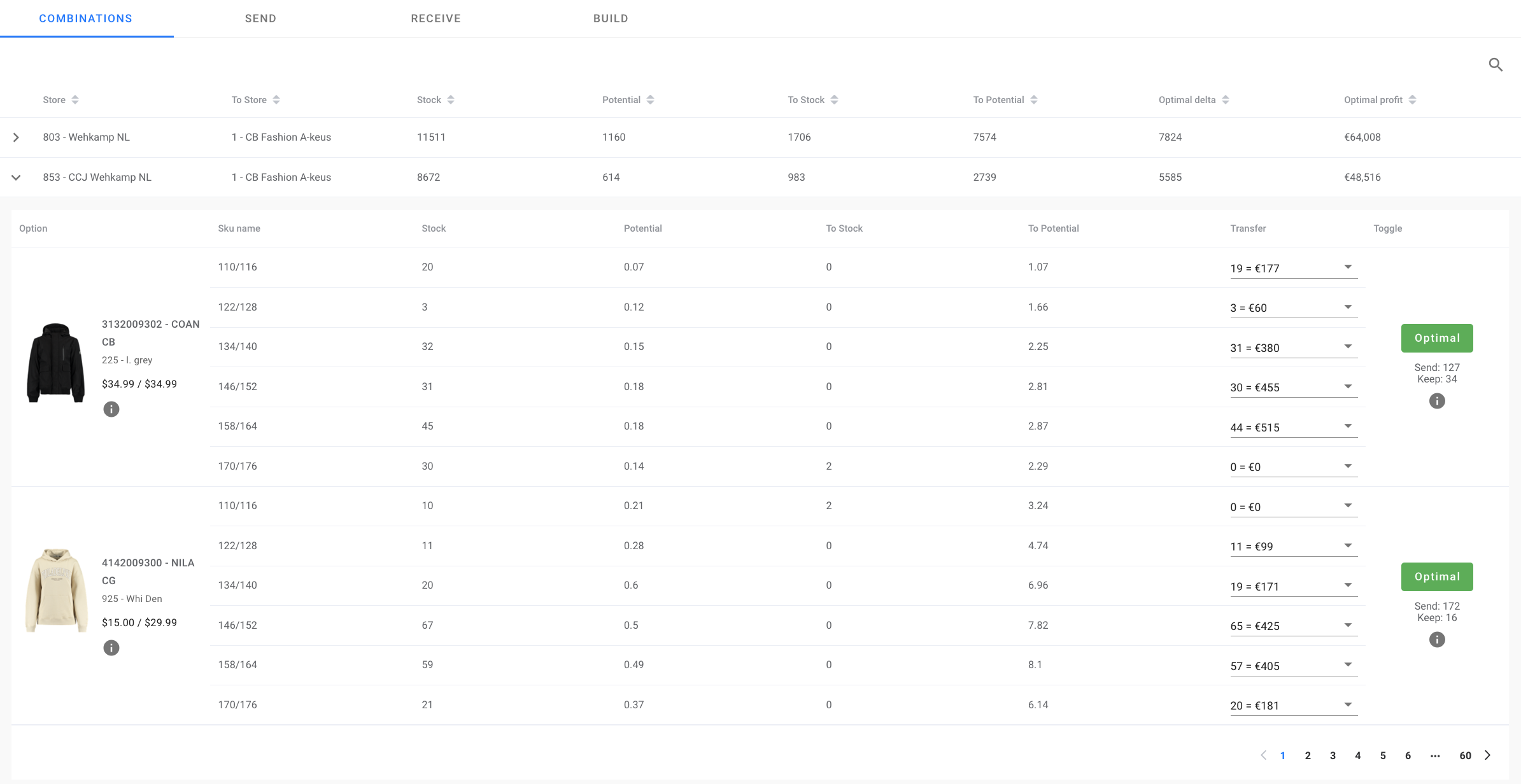Open transfer dropdown showing 19 = €177
Screen dimensions: 1521x784
click(x=1293, y=268)
